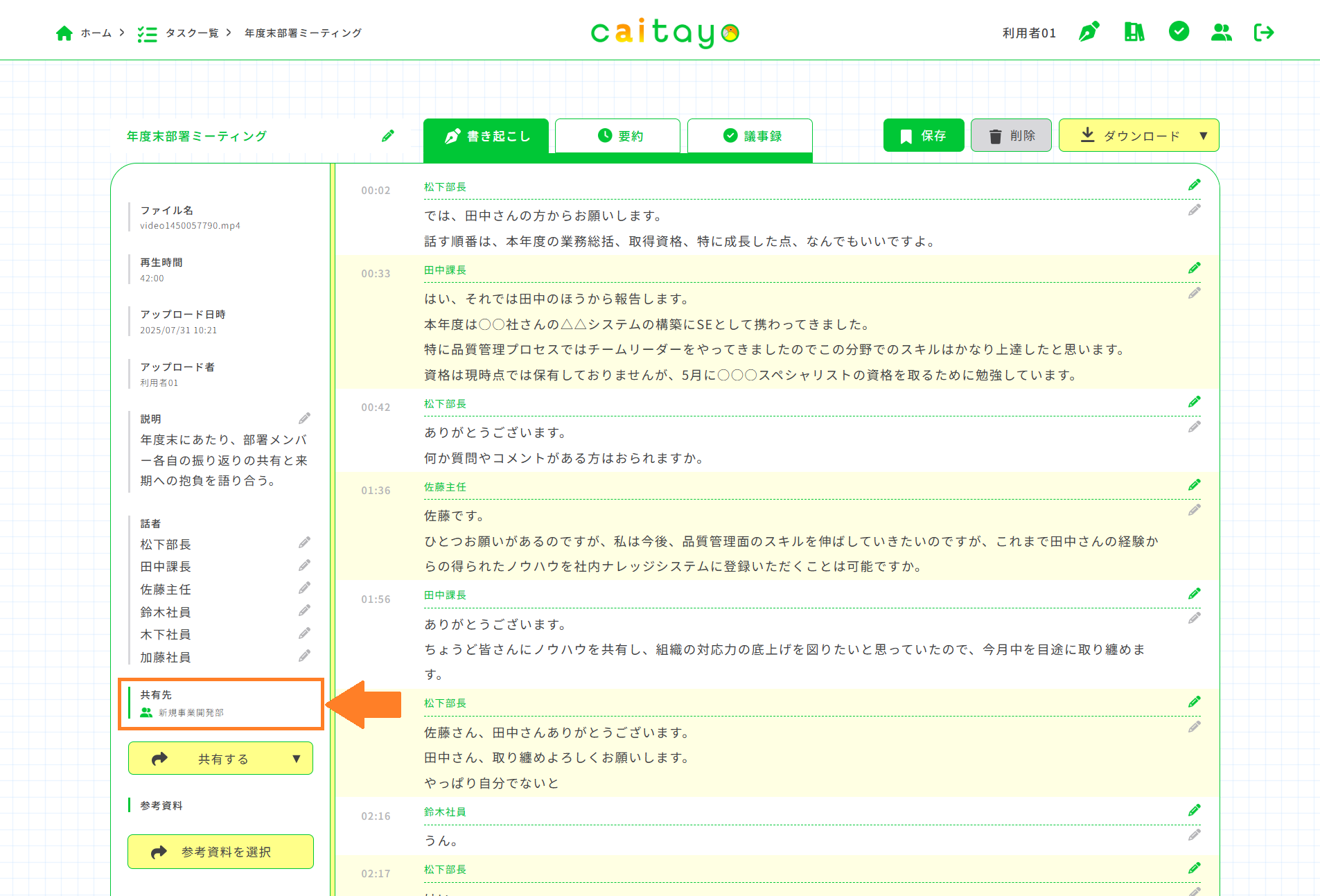Click the pen nib icon in top header

1089,32
